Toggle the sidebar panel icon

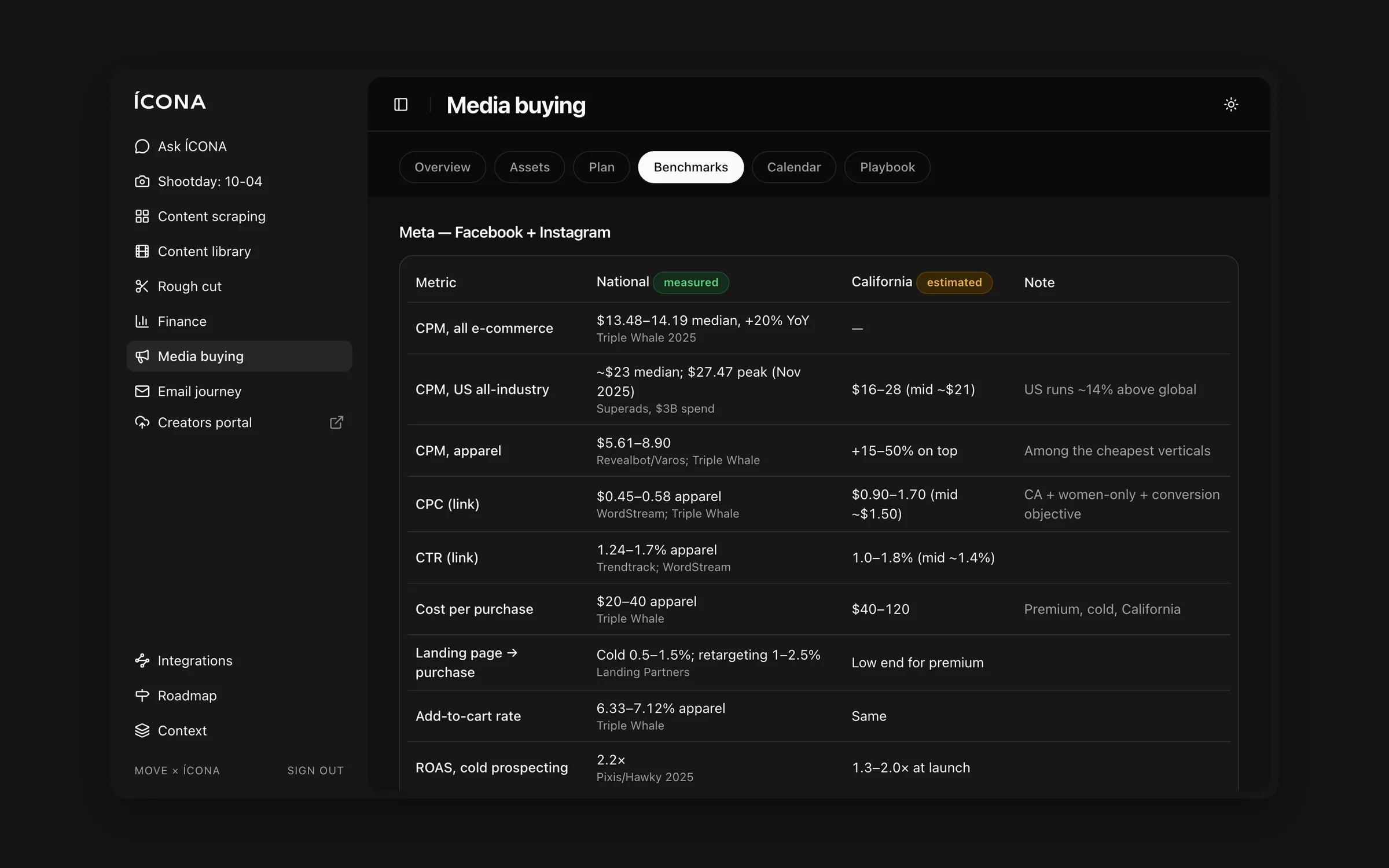[400, 104]
